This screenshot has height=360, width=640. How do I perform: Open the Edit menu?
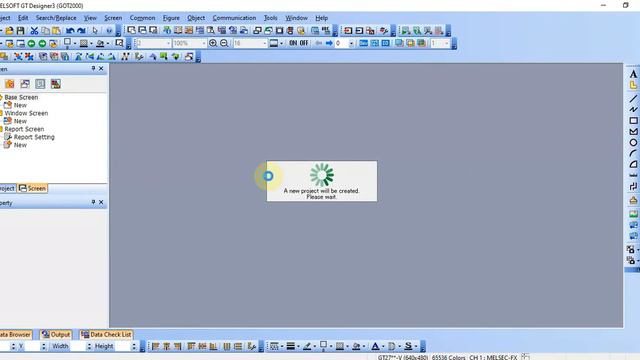tap(23, 18)
